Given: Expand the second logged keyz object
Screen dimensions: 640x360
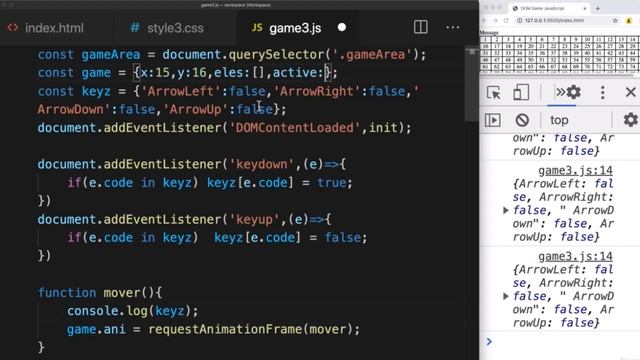Looking at the screenshot, I should coord(506,210).
